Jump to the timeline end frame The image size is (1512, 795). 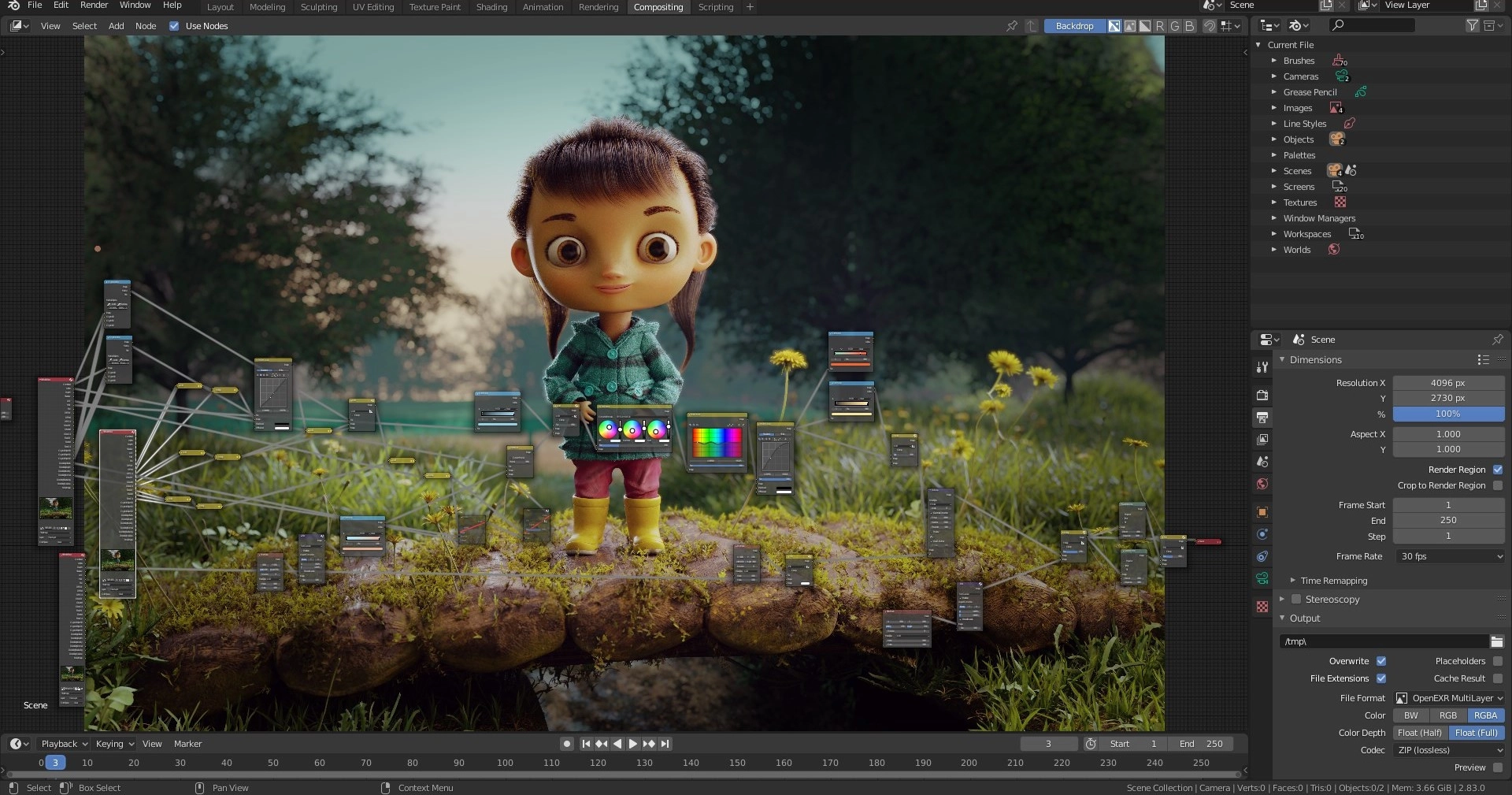[x=665, y=744]
